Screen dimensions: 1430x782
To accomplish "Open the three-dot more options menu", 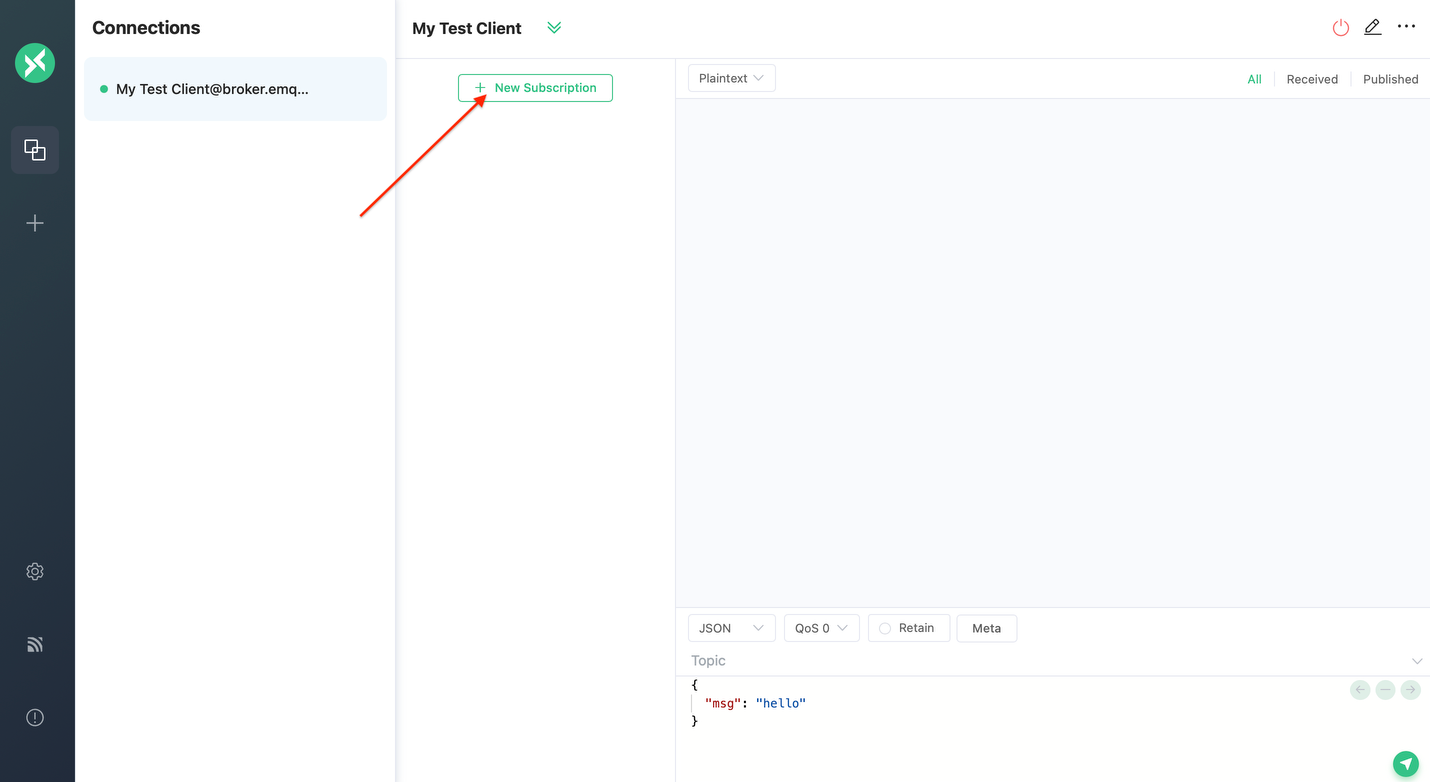I will (x=1406, y=27).
